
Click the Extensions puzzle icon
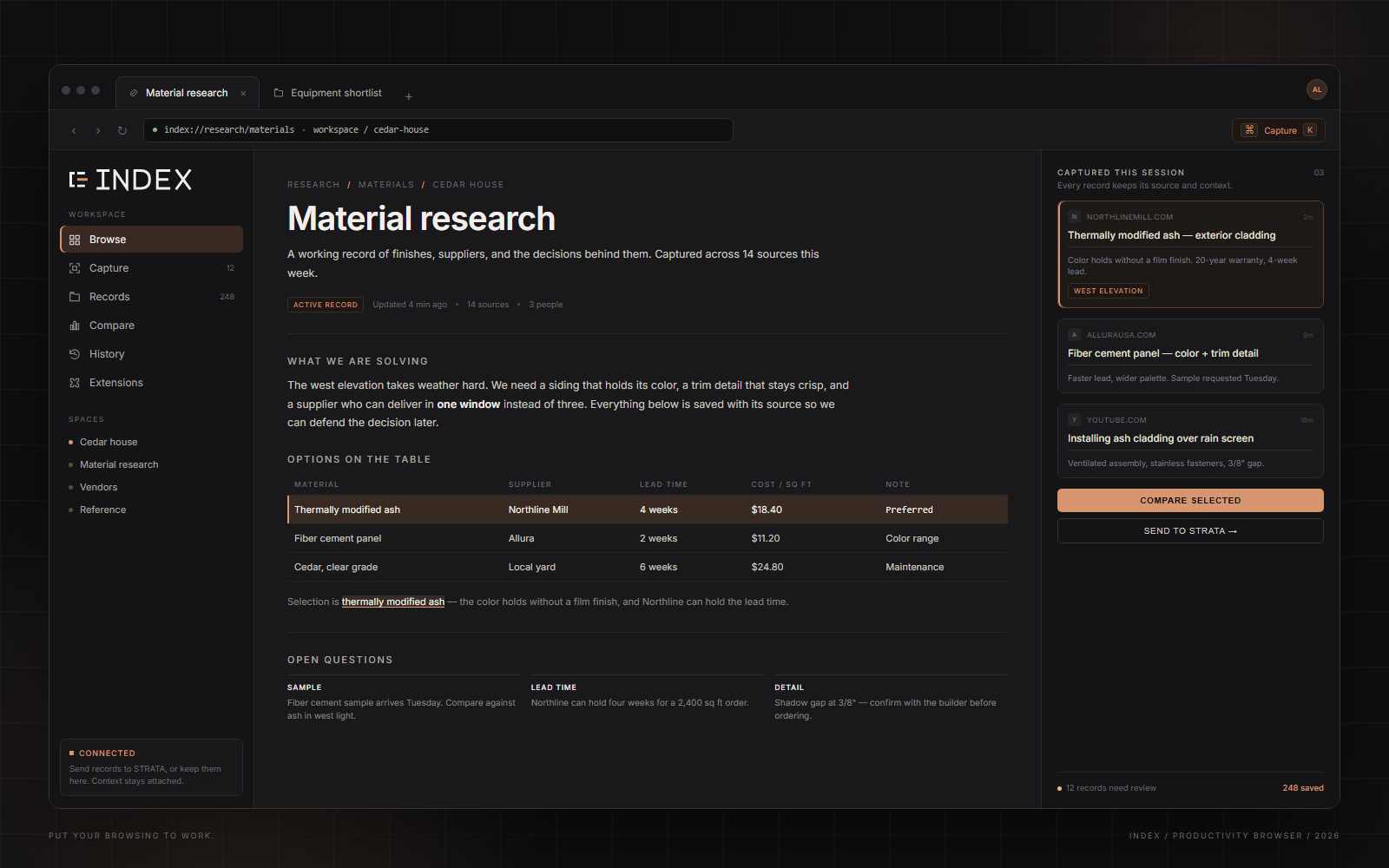pos(75,383)
